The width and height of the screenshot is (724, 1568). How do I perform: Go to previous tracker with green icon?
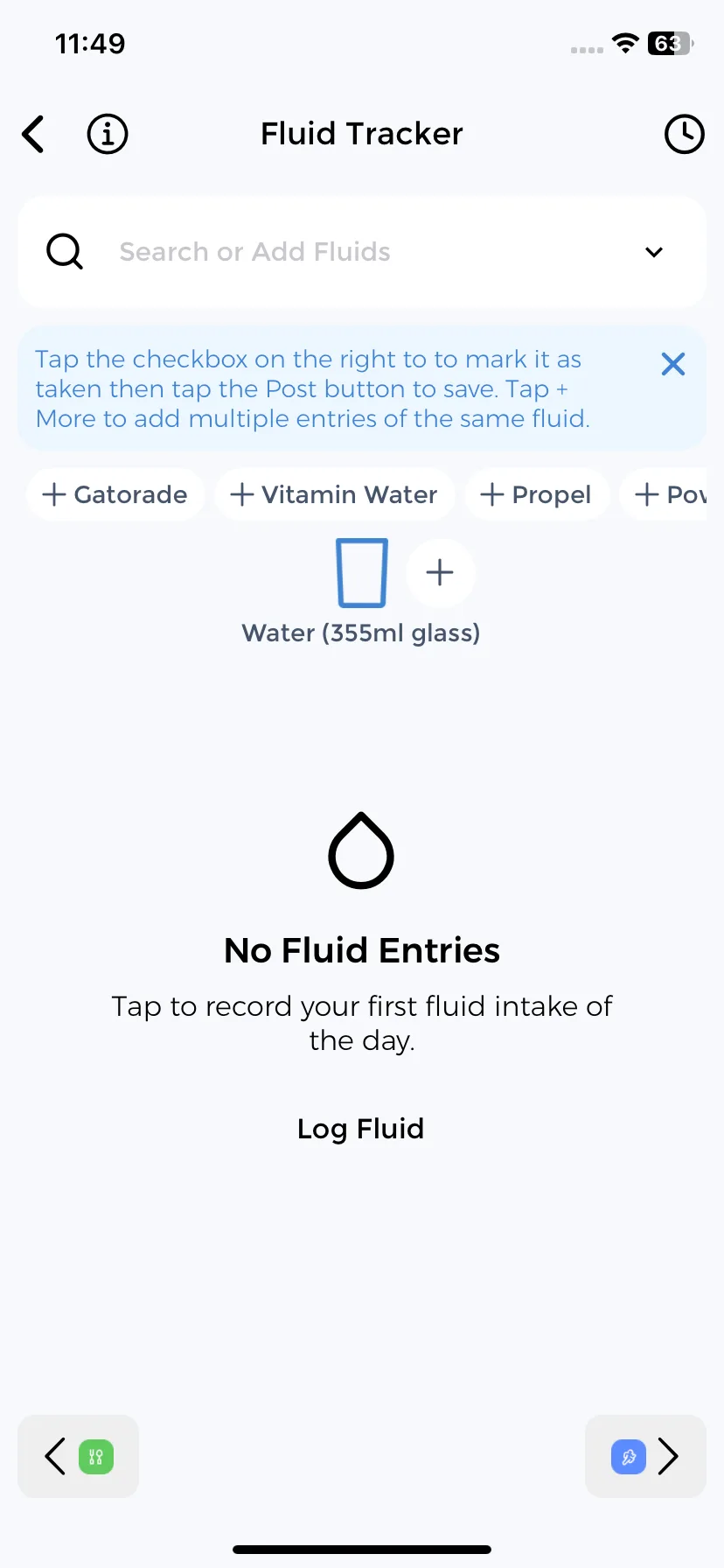79,1456
